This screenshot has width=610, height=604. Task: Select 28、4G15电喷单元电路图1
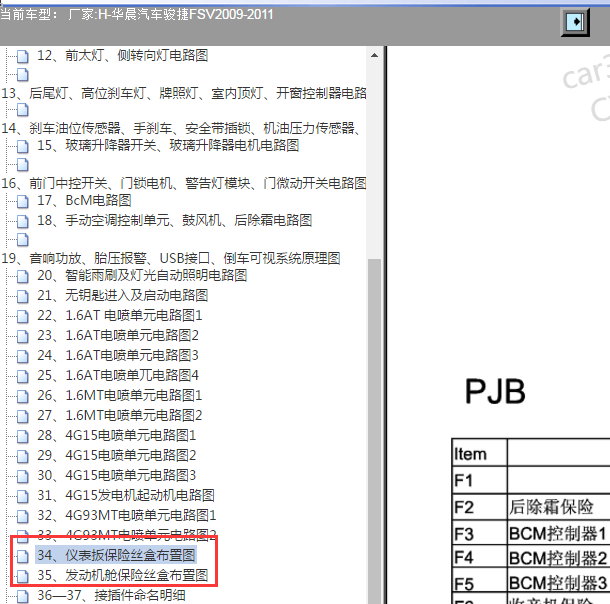(117, 435)
